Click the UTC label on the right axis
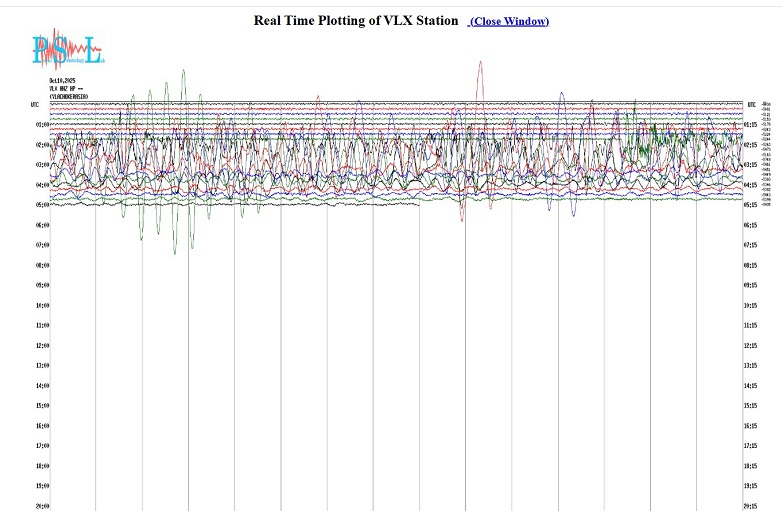The image size is (782, 526). coord(750,104)
